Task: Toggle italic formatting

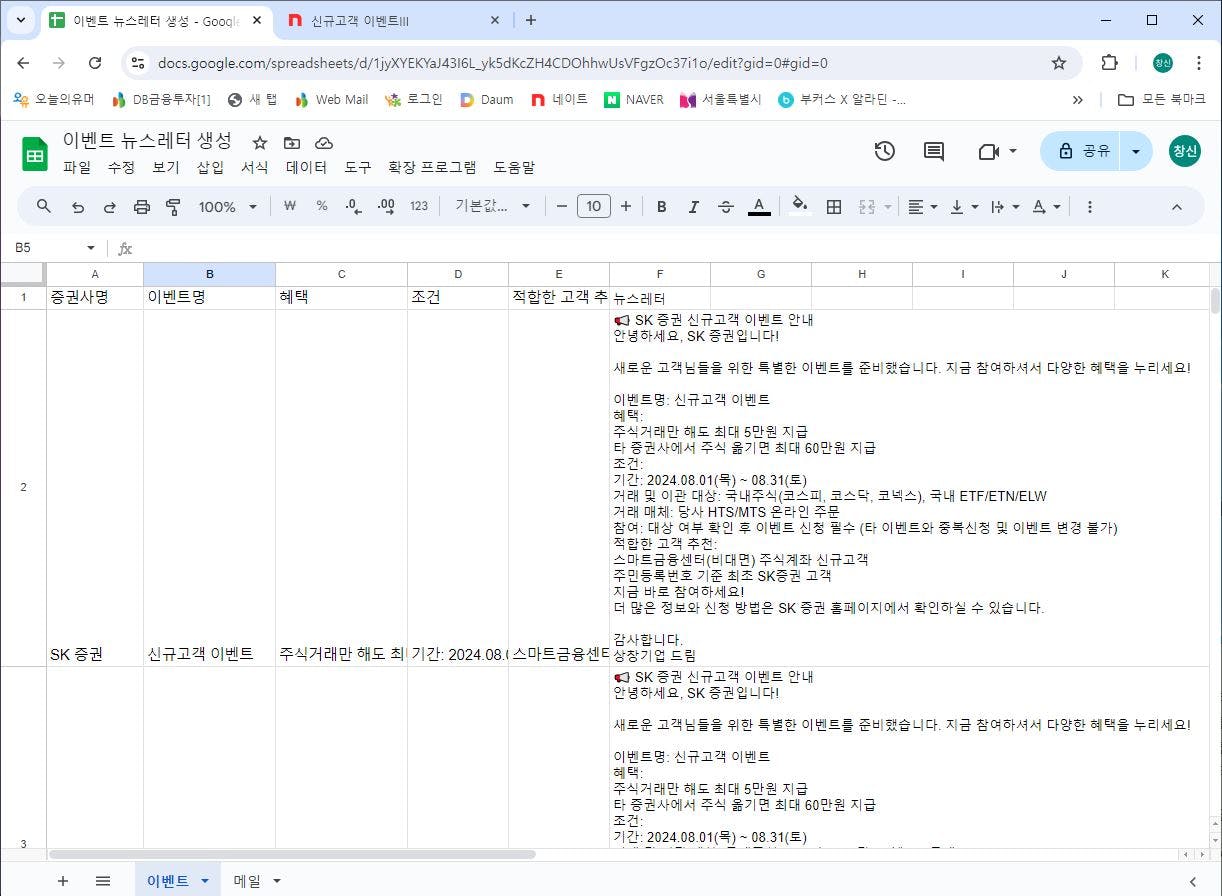Action: (x=693, y=207)
